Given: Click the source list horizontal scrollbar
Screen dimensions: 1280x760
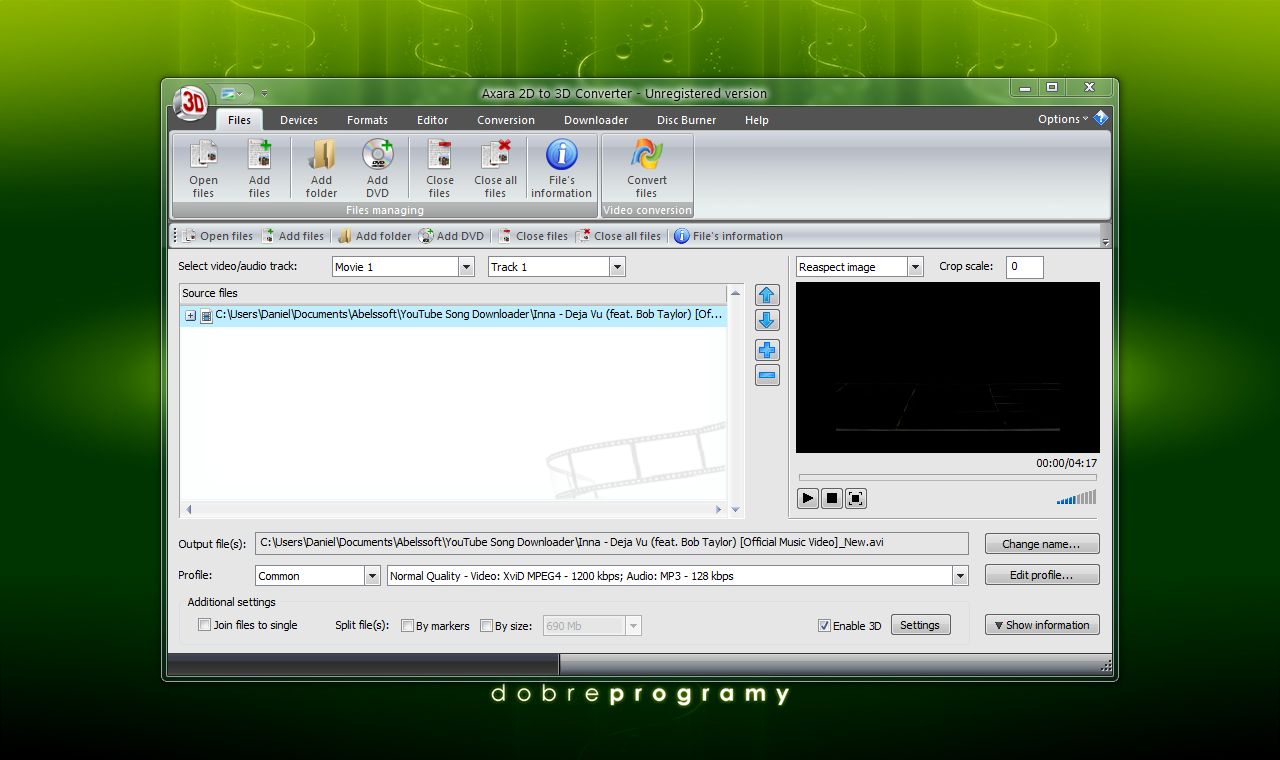Looking at the screenshot, I should pos(453,509).
